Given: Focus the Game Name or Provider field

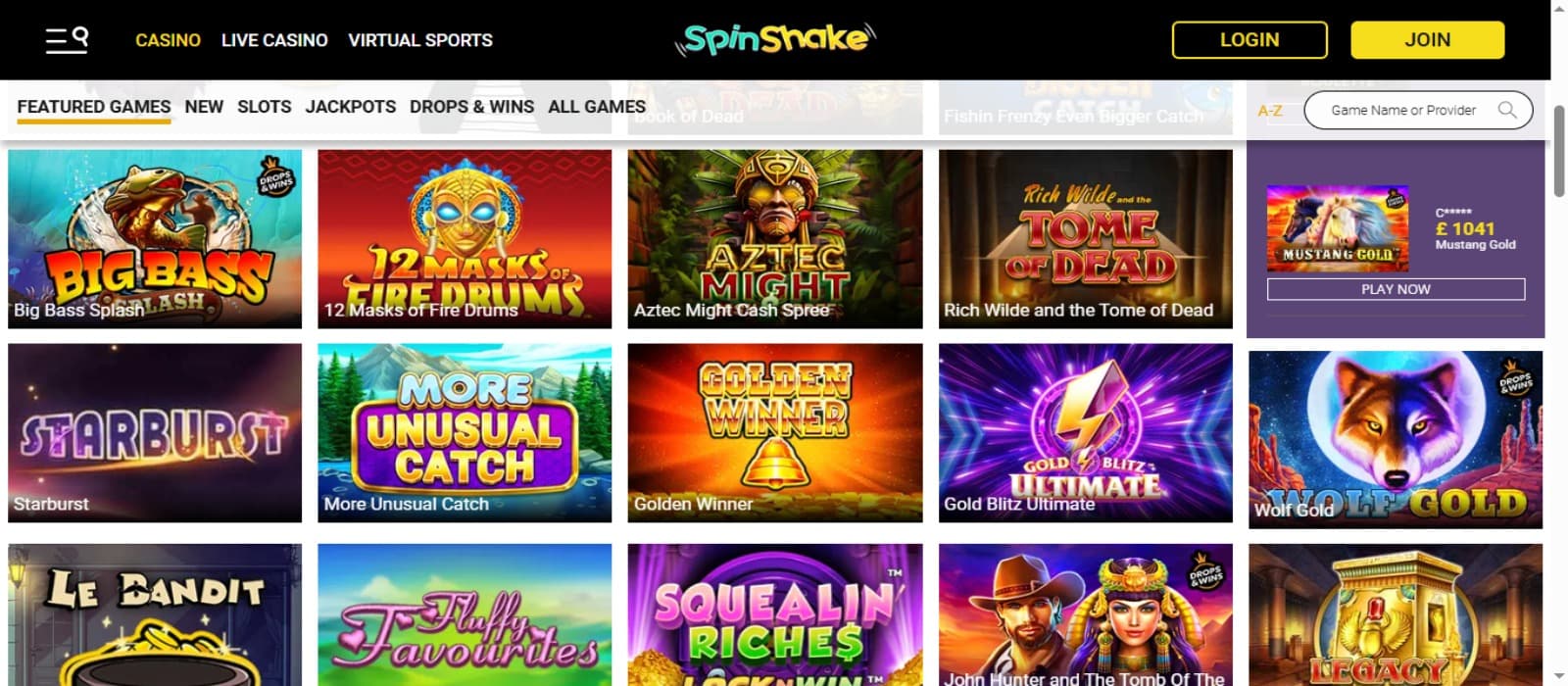Looking at the screenshot, I should [x=1418, y=111].
